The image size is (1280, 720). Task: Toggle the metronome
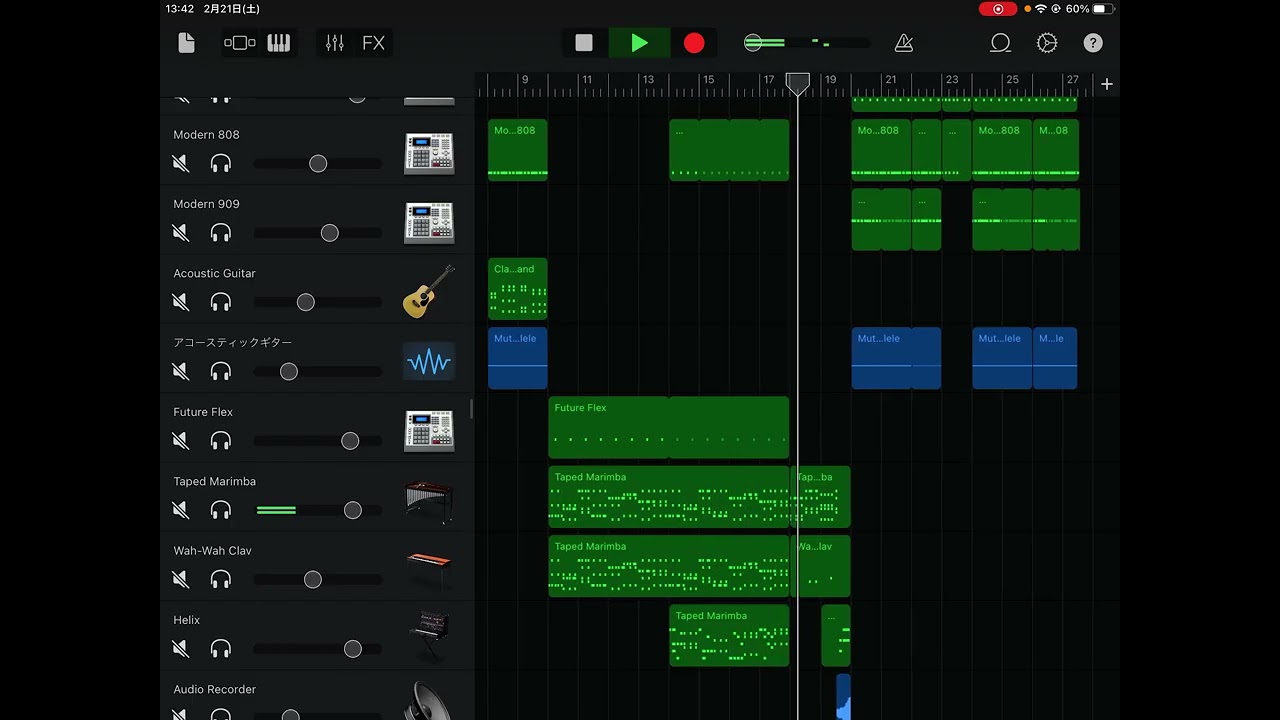903,43
